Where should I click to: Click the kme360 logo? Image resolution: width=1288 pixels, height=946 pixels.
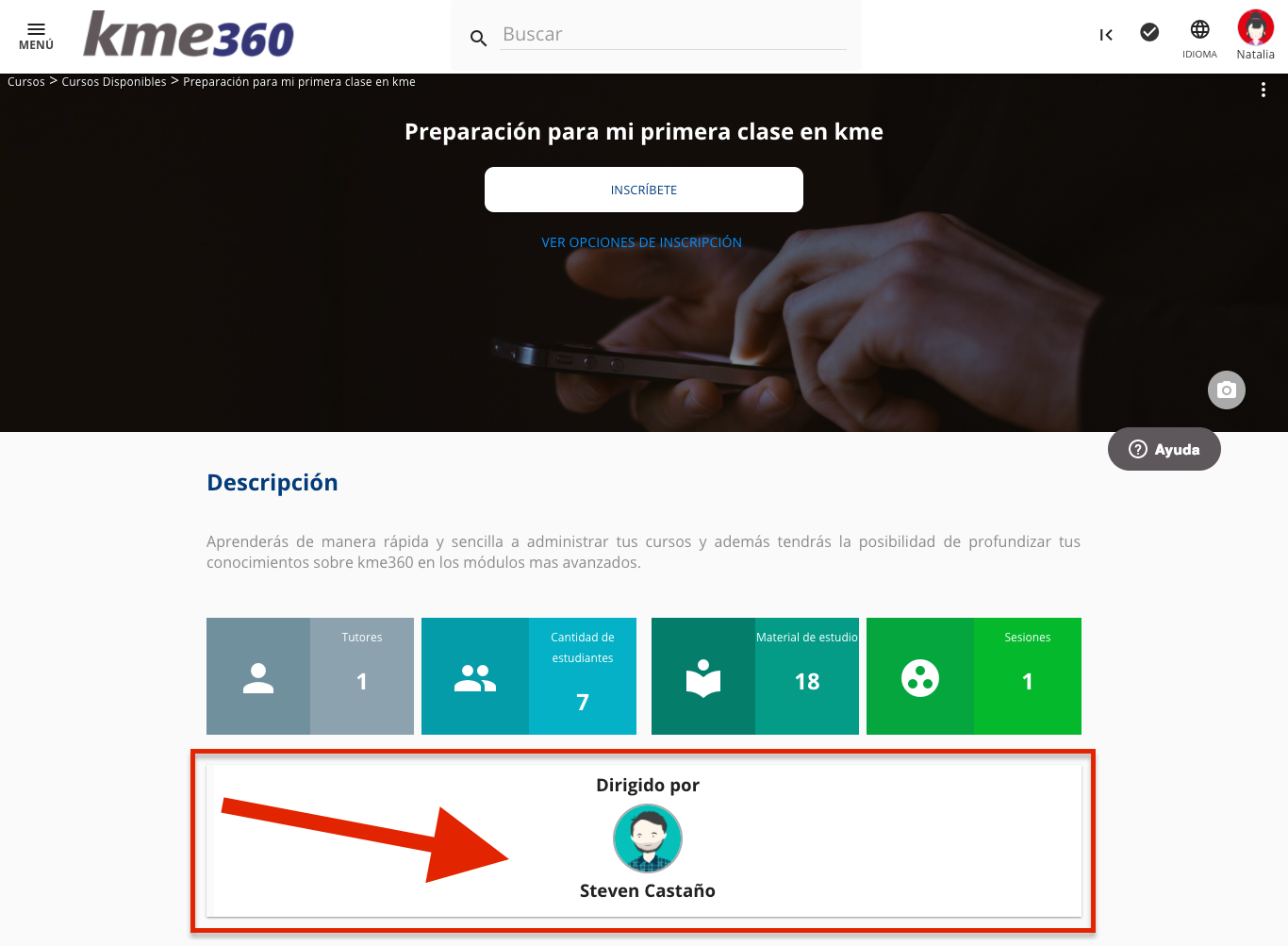pos(189,35)
